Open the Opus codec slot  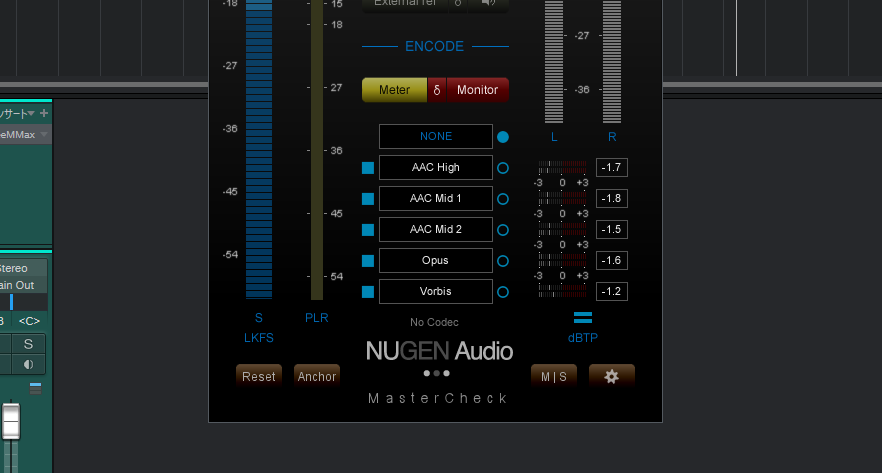pos(436,260)
